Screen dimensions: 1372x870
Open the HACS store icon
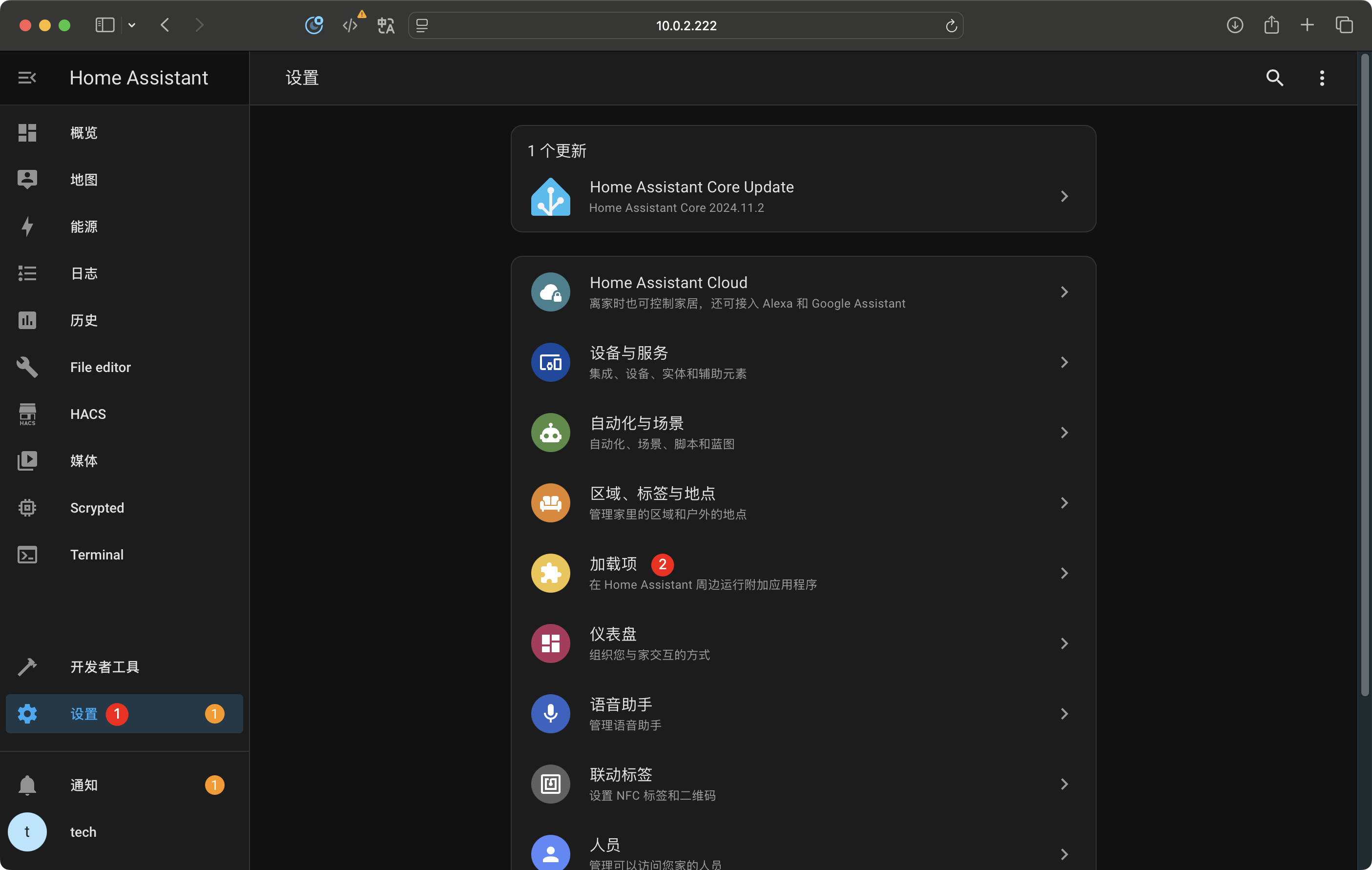point(27,414)
